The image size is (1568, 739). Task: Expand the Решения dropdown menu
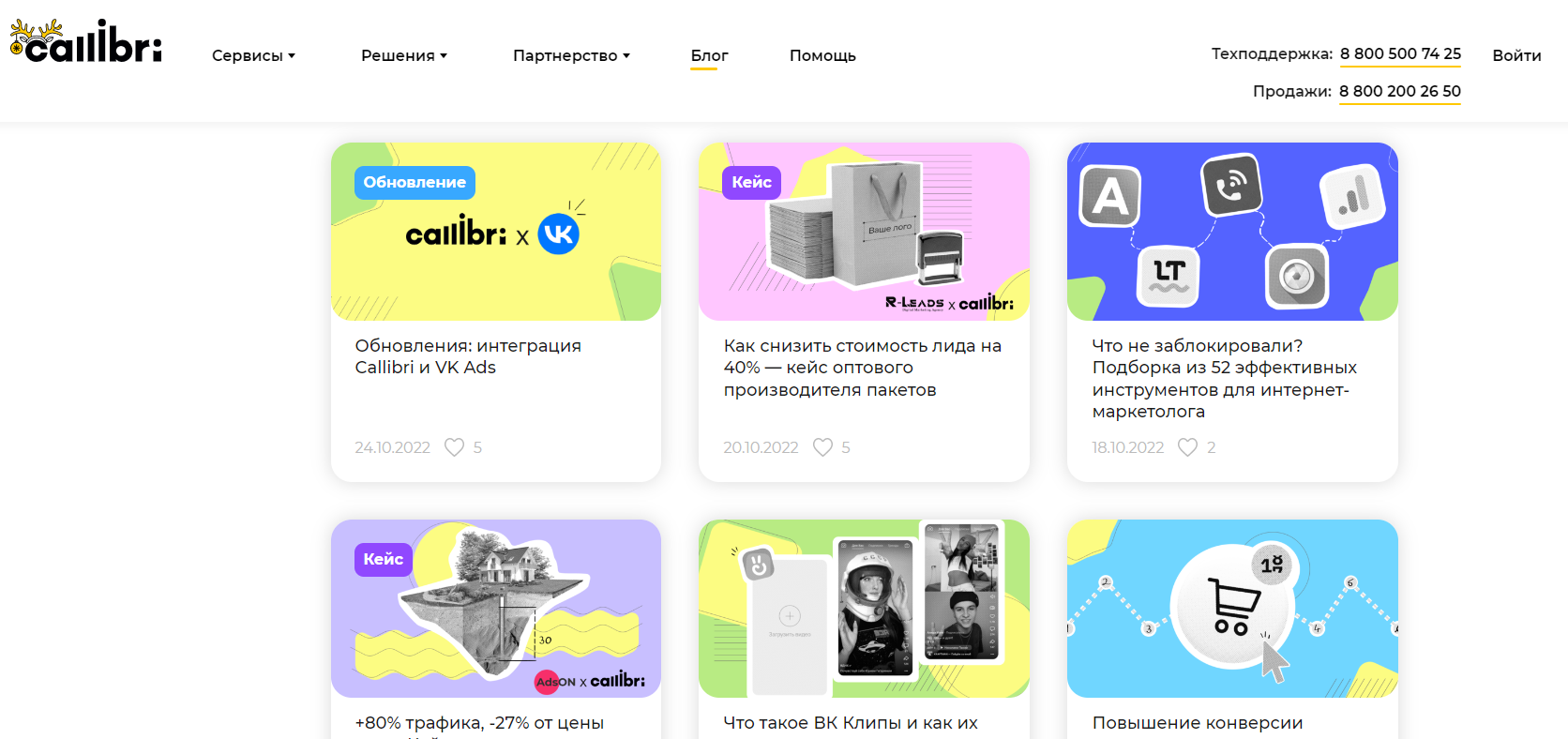click(404, 55)
